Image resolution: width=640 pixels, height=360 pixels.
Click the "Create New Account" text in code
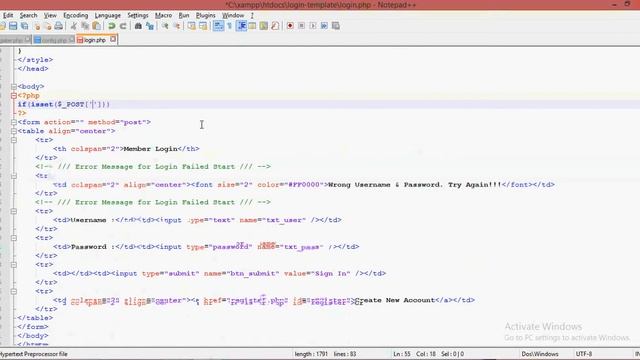pos(395,300)
